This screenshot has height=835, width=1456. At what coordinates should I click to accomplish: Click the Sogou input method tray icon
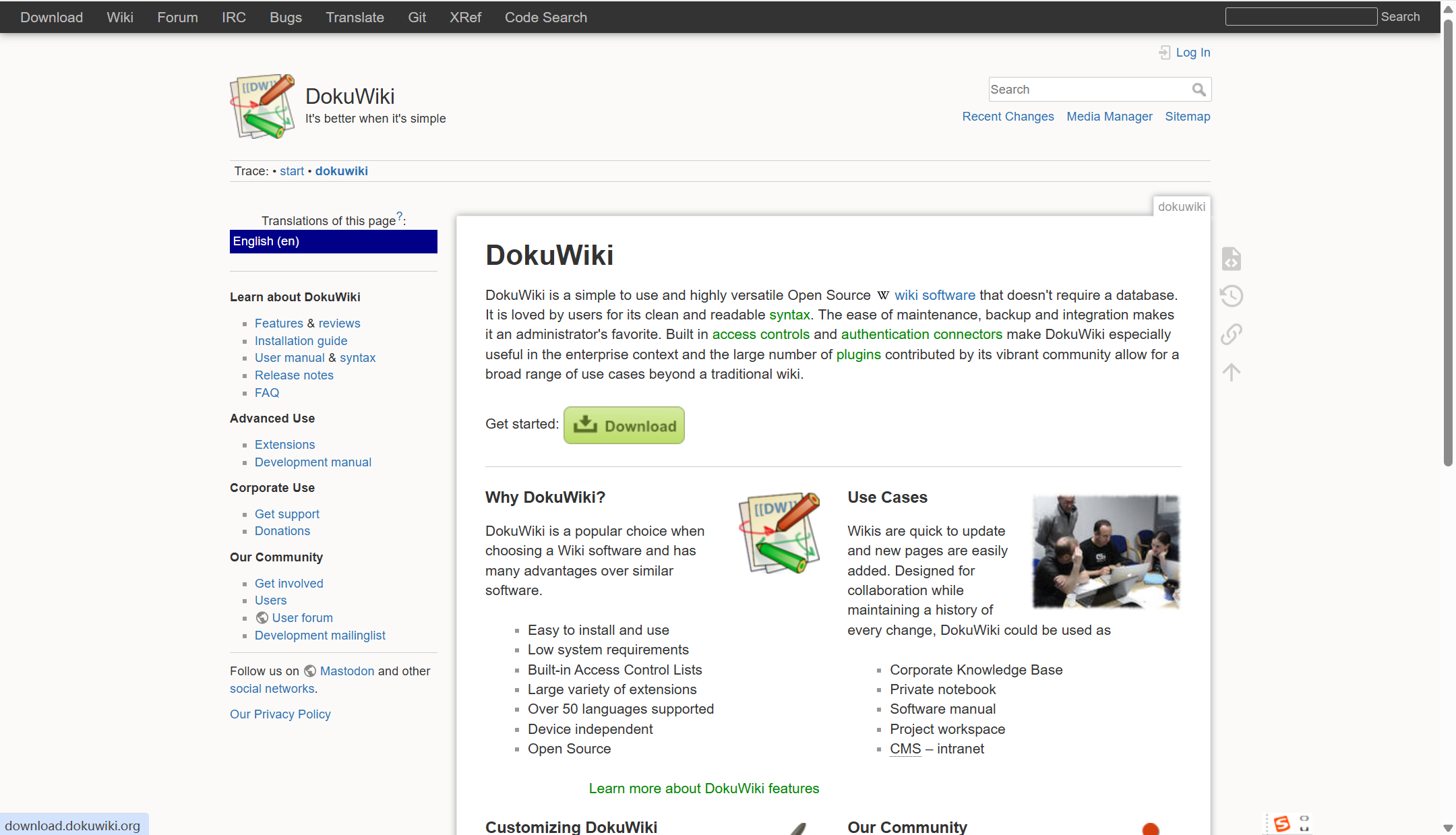1281,823
